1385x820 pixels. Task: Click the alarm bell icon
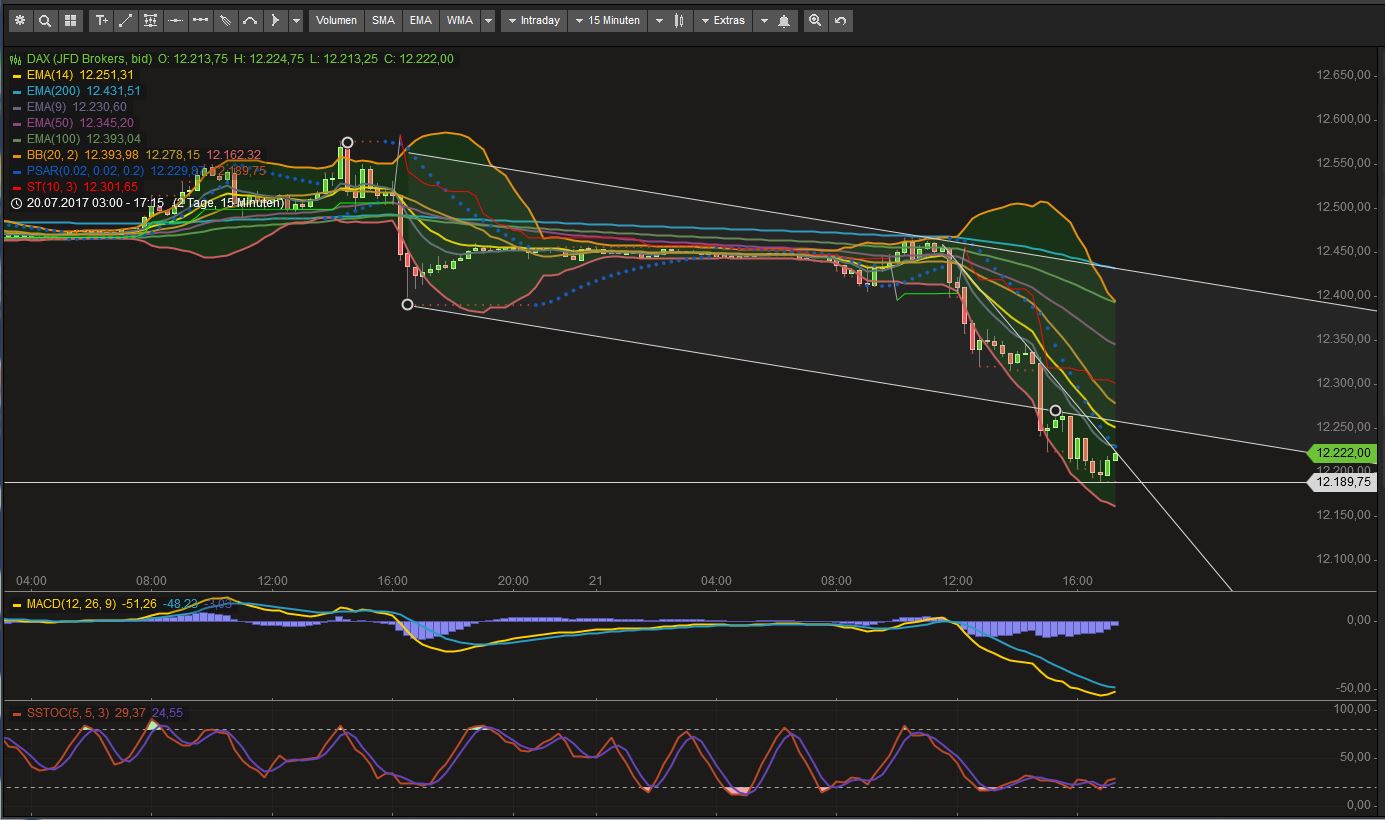(x=784, y=20)
